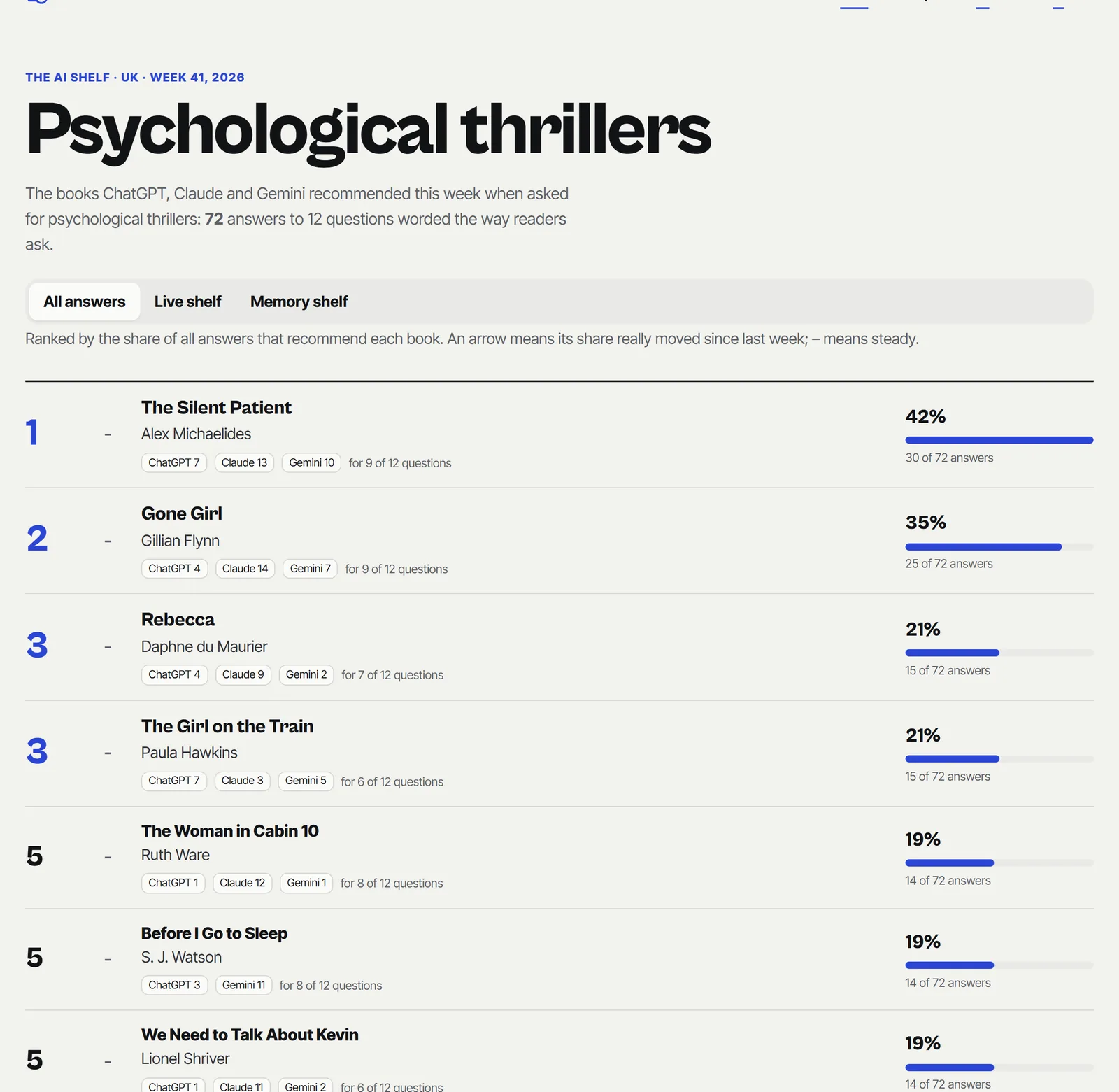Image resolution: width=1119 pixels, height=1092 pixels.
Task: Click the Claude 3 chip
Action: tap(243, 781)
